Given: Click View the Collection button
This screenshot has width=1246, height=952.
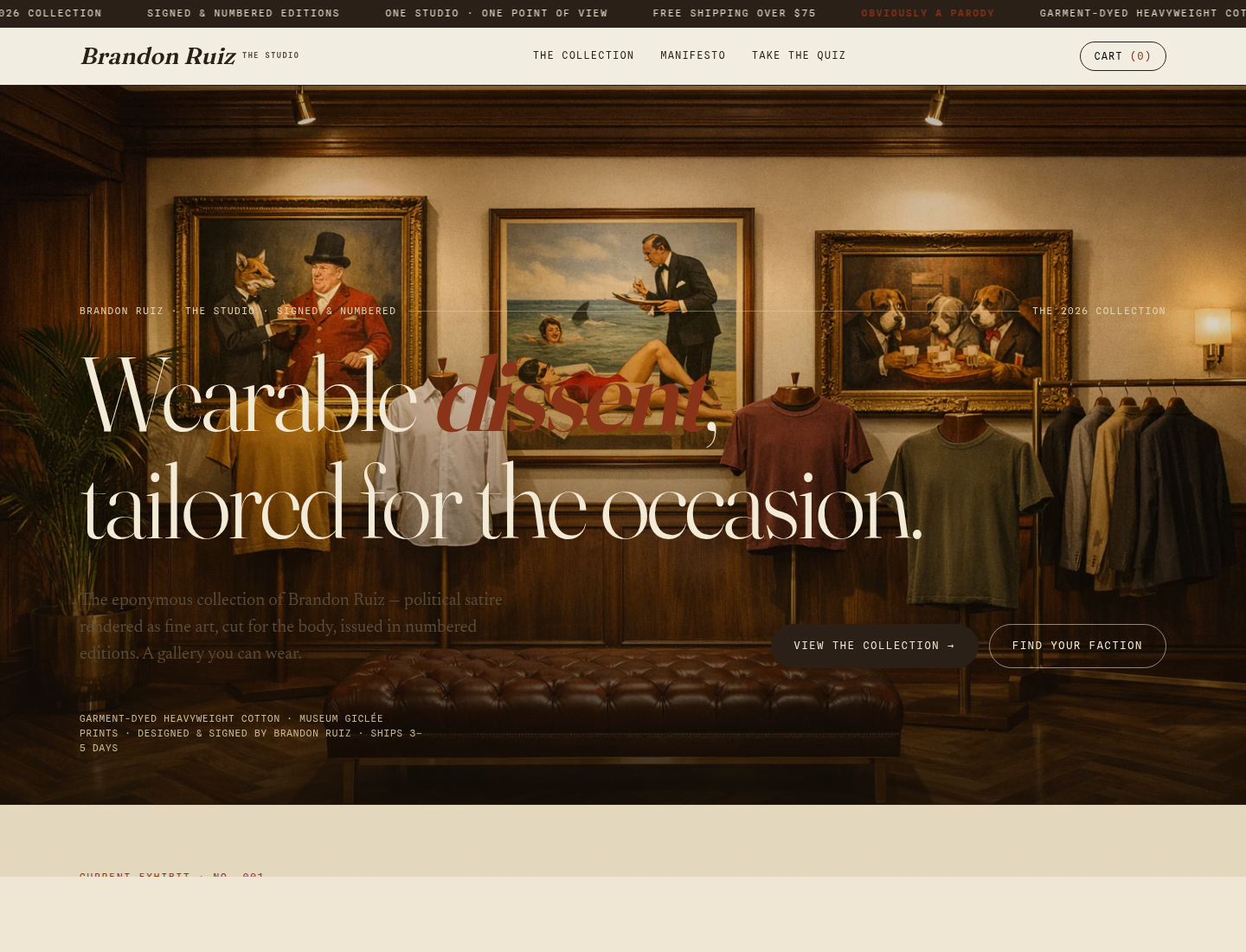Looking at the screenshot, I should 874,646.
